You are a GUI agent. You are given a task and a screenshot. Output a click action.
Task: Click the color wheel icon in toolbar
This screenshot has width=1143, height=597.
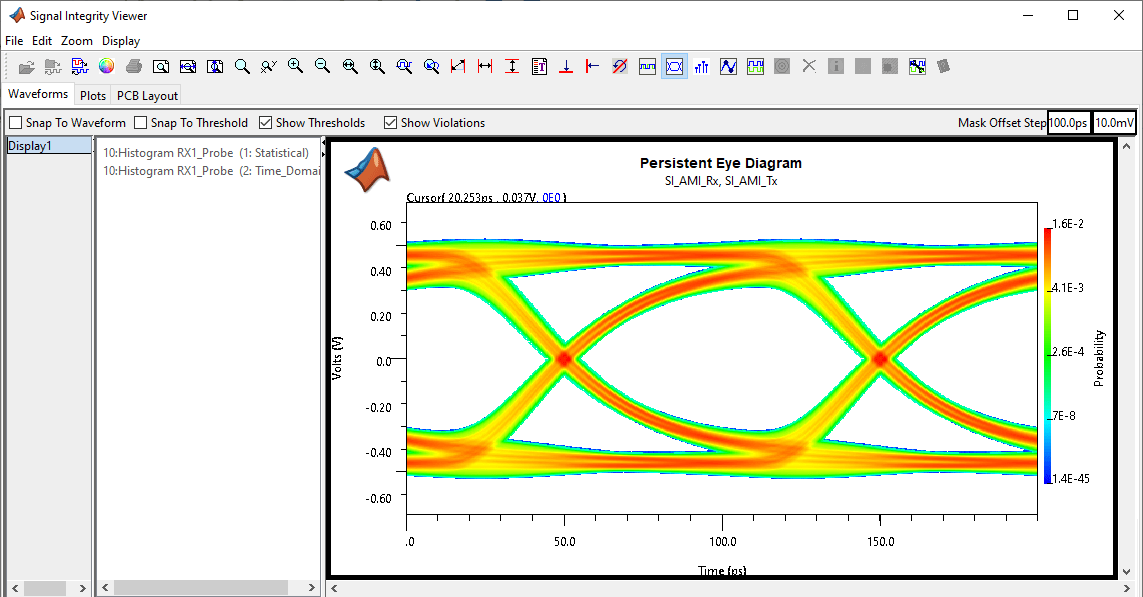(x=106, y=66)
